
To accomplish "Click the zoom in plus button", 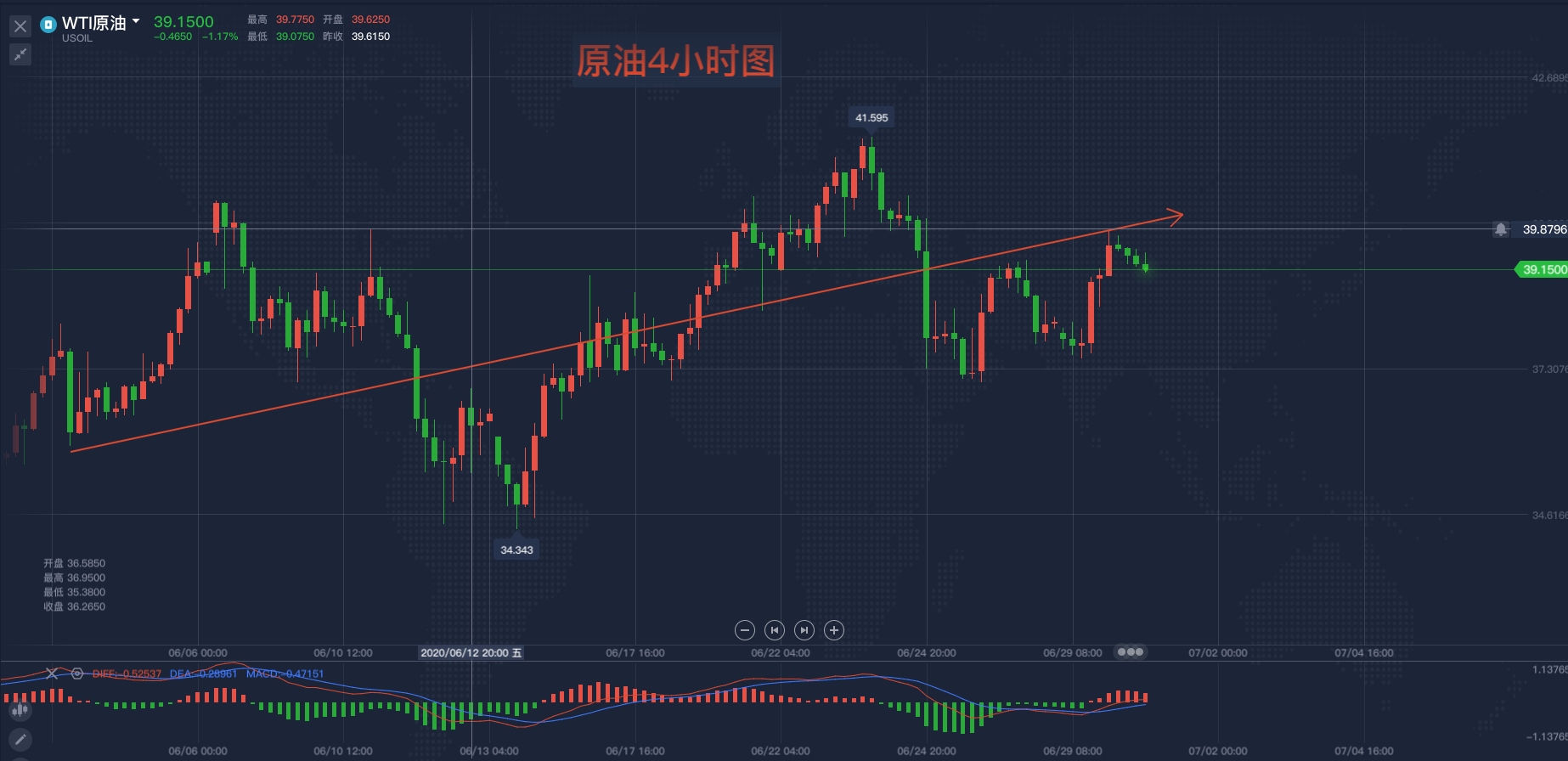I will coord(834,630).
